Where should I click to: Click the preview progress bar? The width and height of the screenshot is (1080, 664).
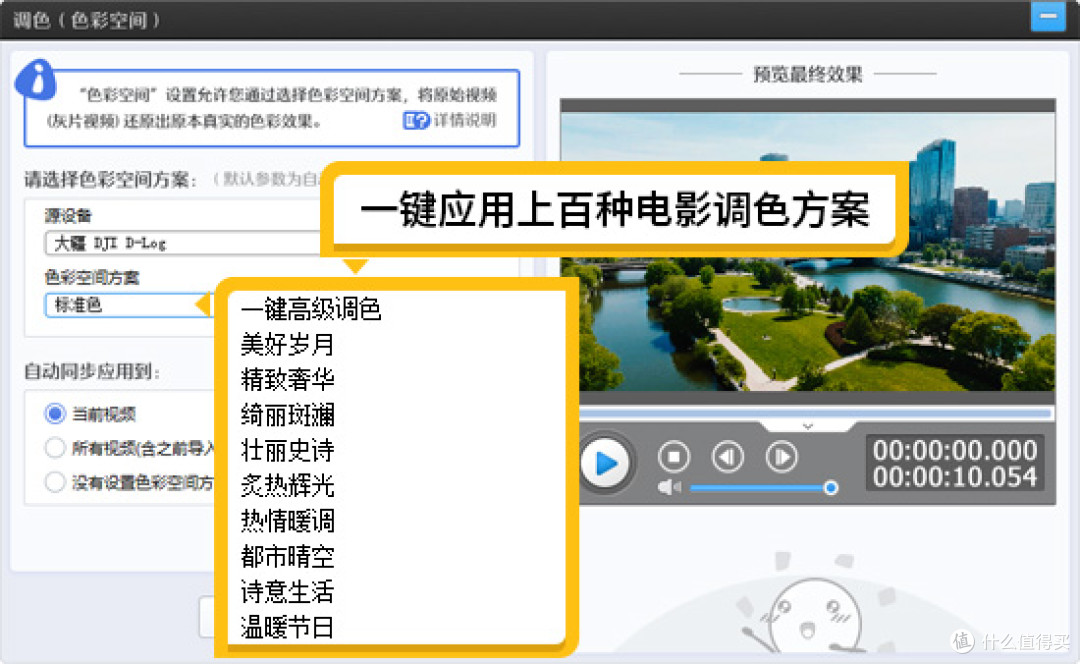tap(816, 413)
